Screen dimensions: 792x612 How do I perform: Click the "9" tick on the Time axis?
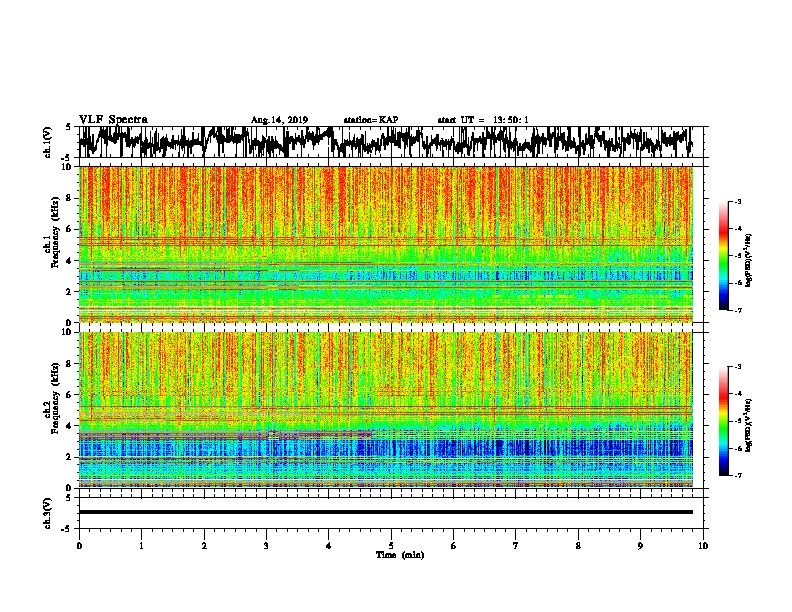pos(640,546)
